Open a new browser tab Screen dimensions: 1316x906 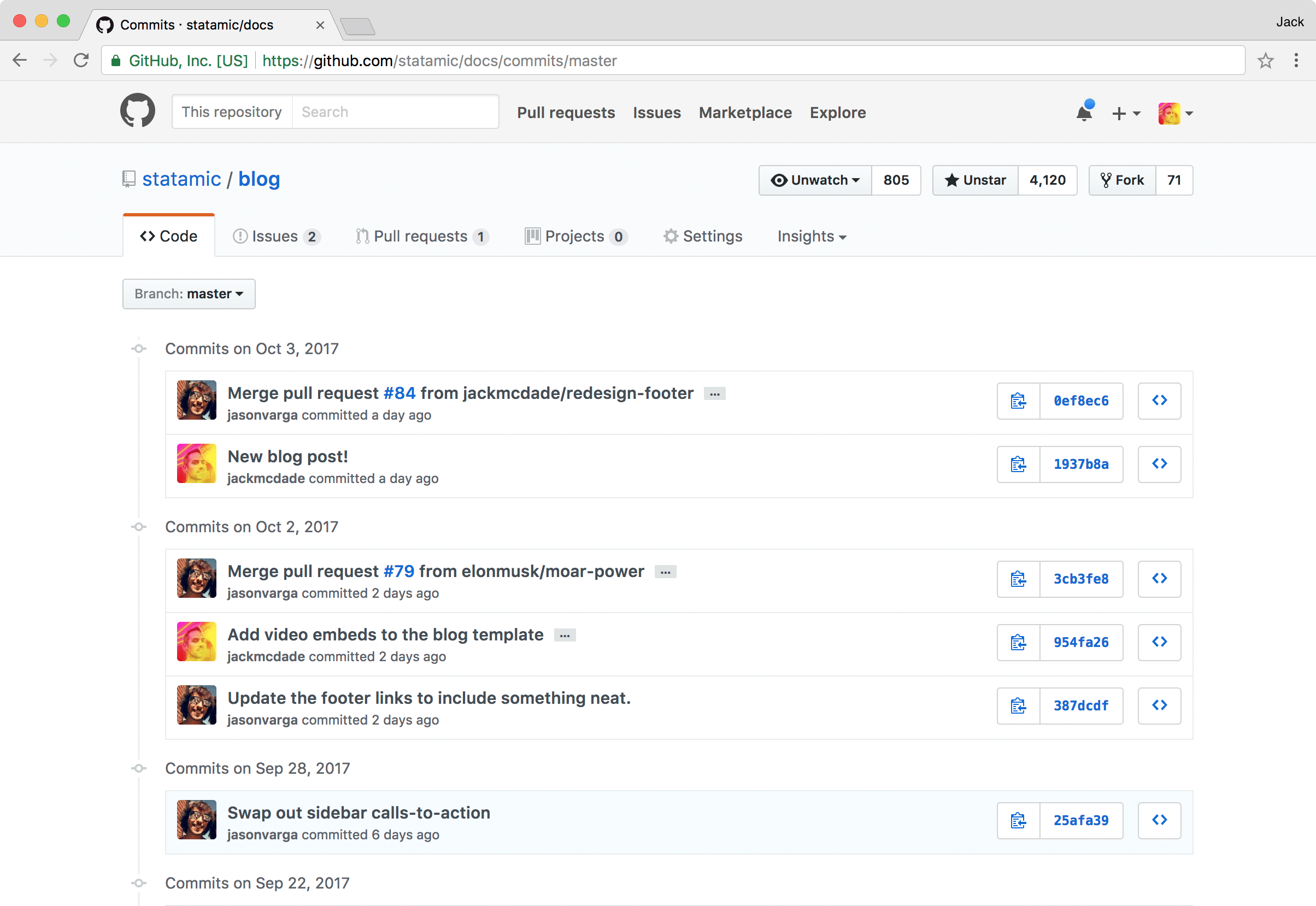tap(357, 26)
